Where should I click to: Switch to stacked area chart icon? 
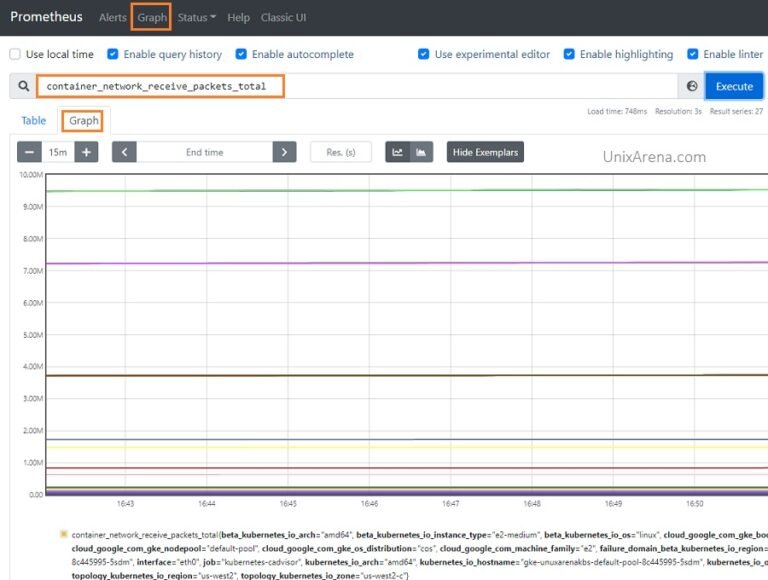(421, 152)
